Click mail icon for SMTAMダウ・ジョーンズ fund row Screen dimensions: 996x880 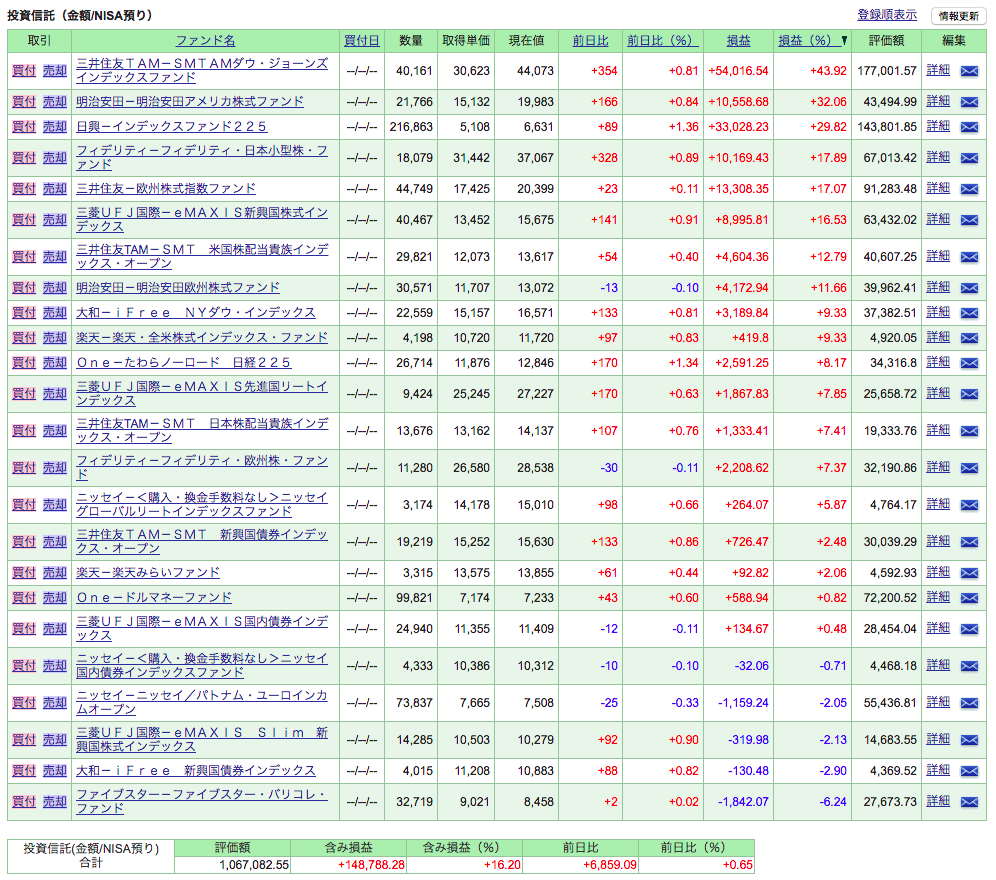(x=969, y=71)
